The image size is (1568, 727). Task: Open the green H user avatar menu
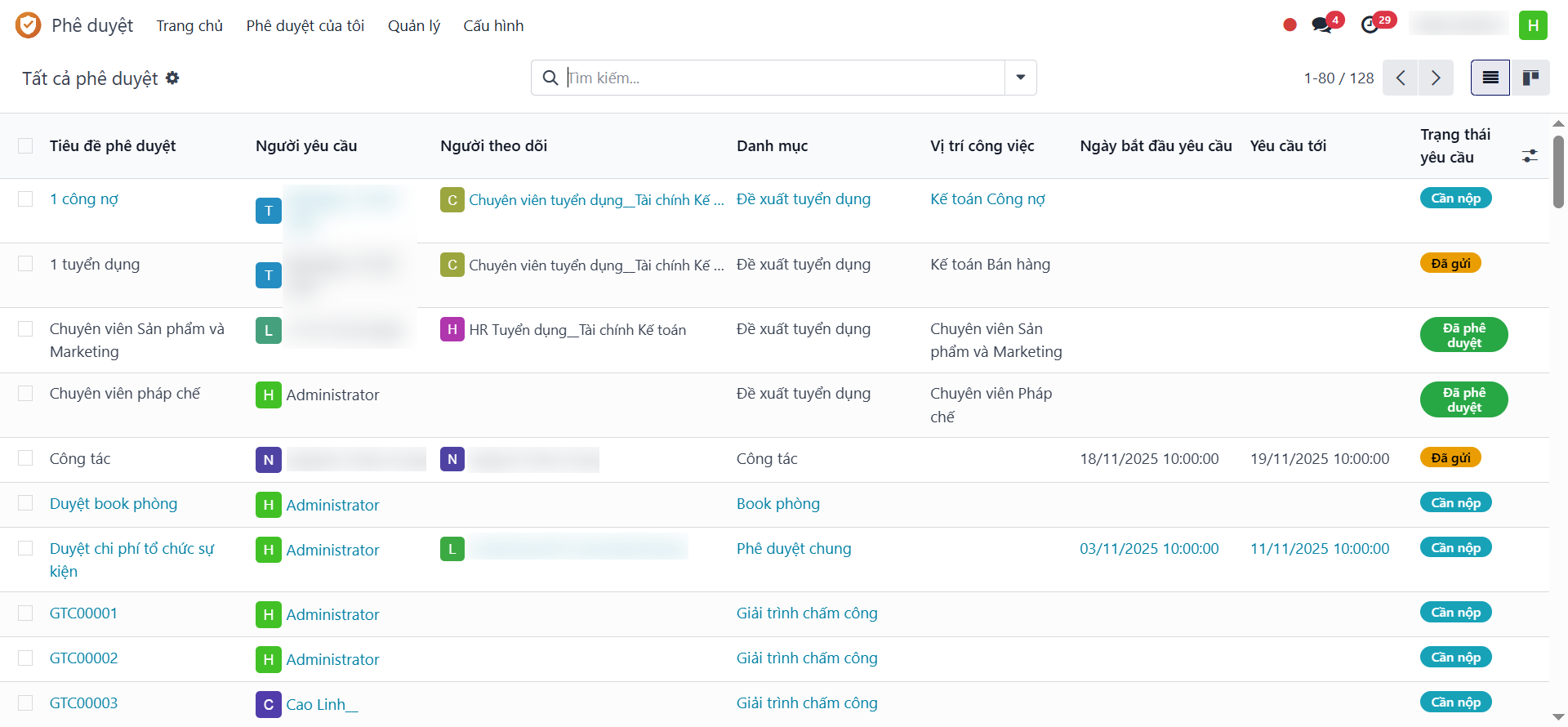(1533, 25)
